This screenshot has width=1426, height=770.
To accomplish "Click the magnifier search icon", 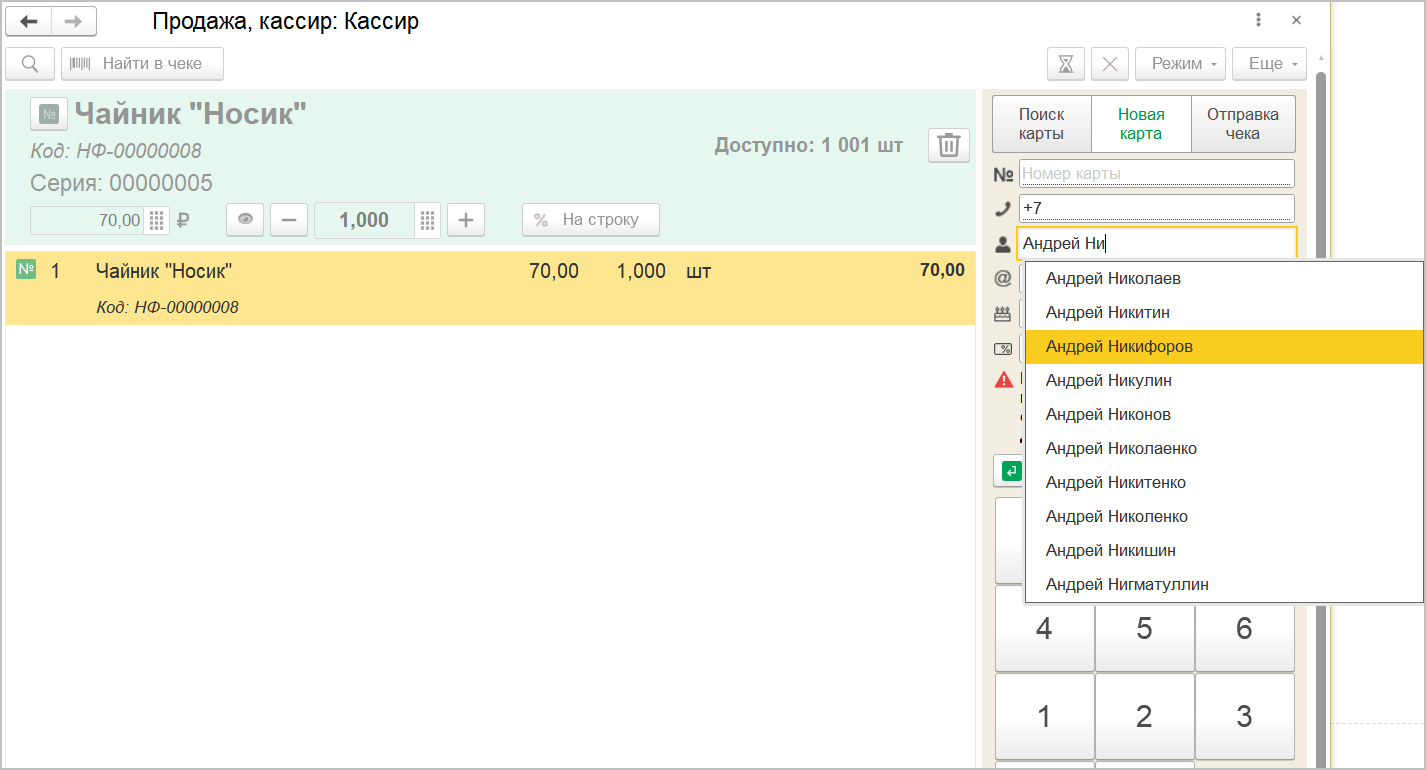I will pos(30,64).
